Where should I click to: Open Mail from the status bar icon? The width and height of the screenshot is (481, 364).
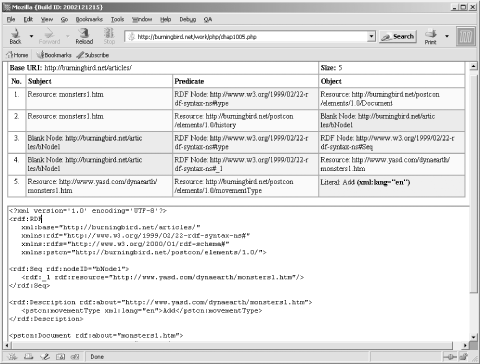pos(29,357)
